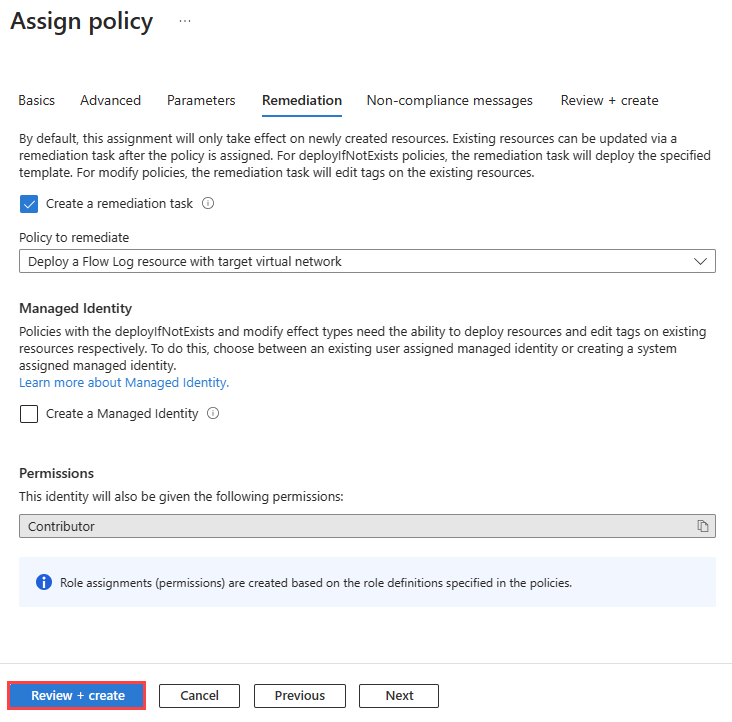Click the blue info icon in the role assignments banner

click(44, 582)
